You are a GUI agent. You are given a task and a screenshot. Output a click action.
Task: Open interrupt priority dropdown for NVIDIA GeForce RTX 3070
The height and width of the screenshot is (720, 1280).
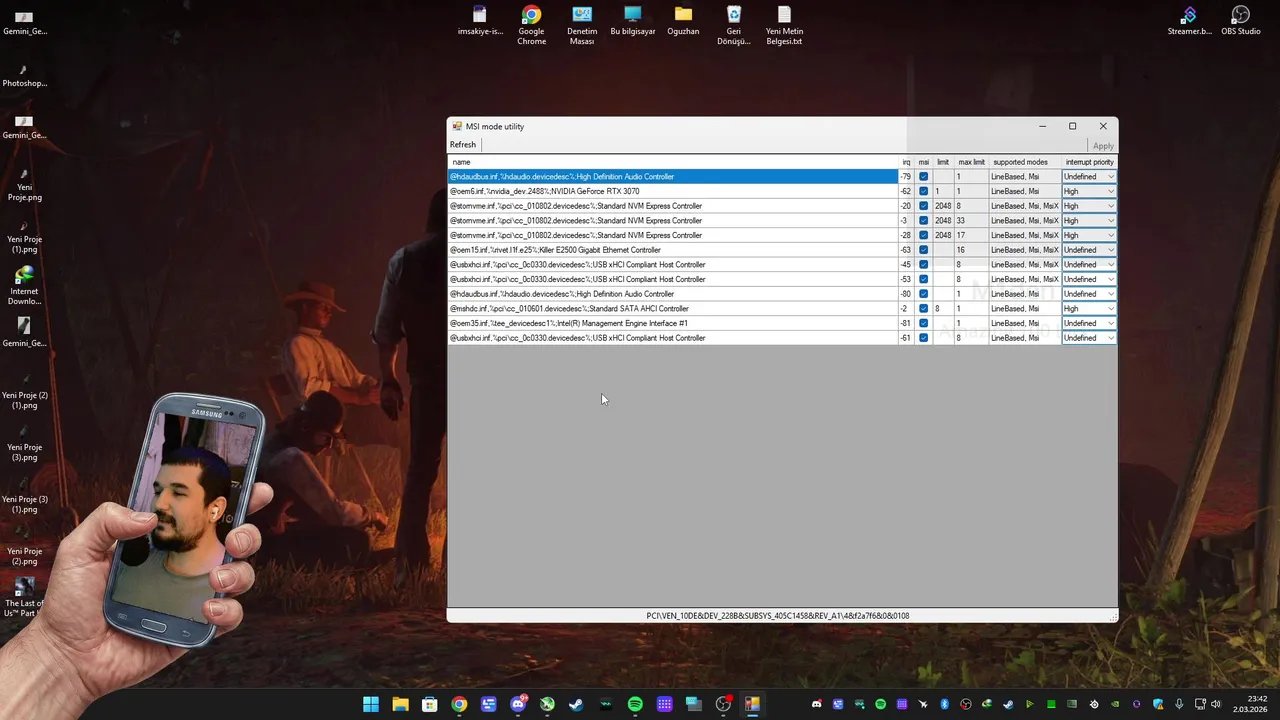coord(1089,191)
